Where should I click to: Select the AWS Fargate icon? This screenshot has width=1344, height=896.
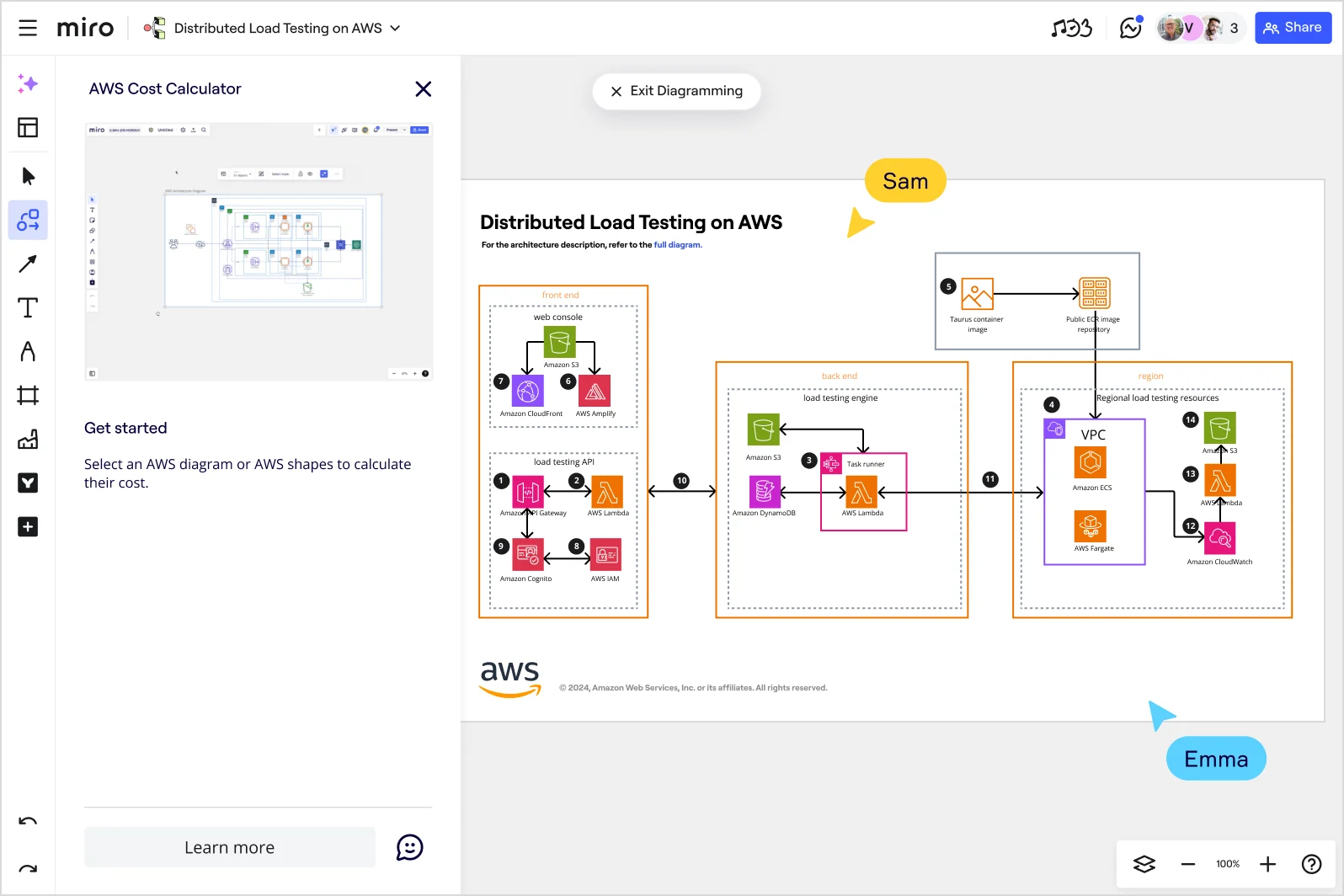[x=1091, y=526]
